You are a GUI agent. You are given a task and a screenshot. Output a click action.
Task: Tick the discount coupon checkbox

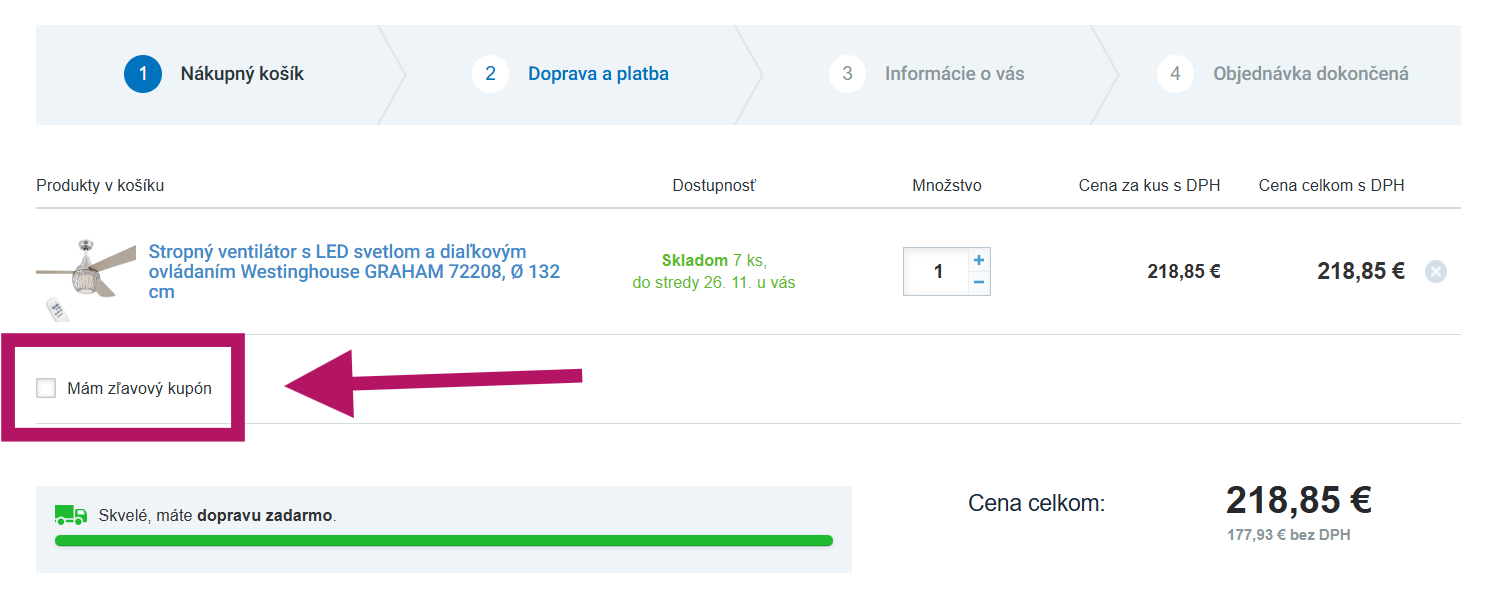click(x=46, y=388)
